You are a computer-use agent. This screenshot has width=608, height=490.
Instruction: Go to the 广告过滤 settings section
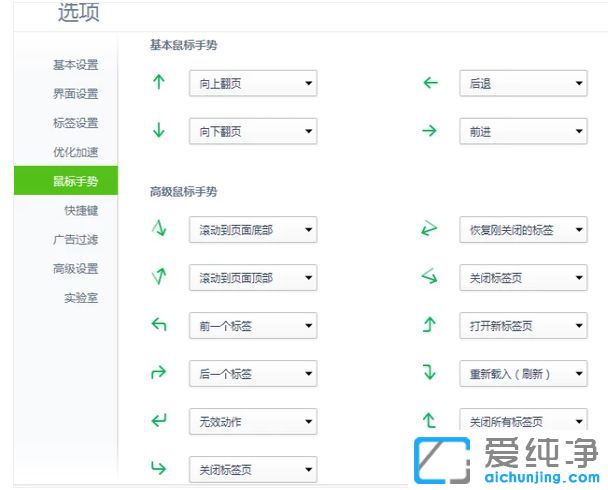(75, 239)
